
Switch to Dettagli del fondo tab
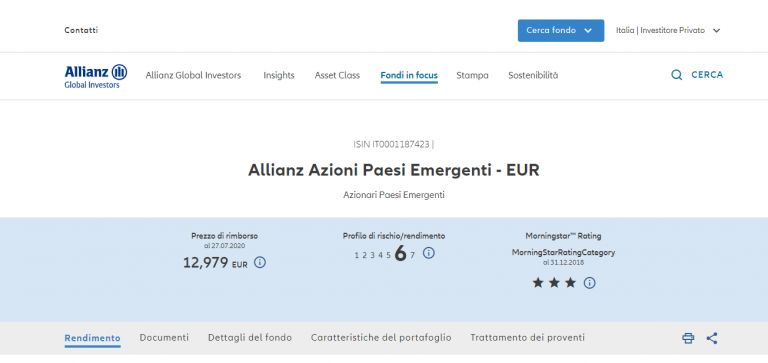click(250, 338)
